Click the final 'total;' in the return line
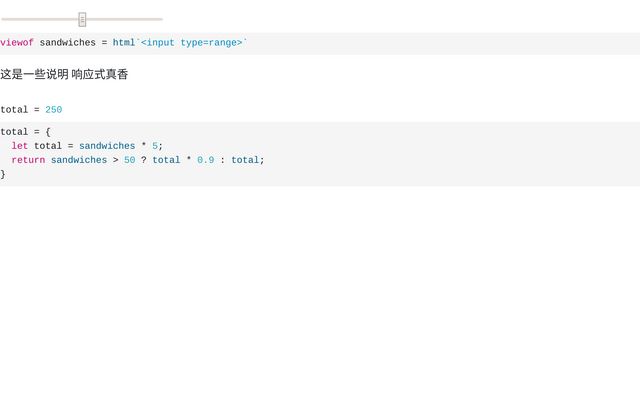The width and height of the screenshot is (640, 400). click(x=248, y=160)
